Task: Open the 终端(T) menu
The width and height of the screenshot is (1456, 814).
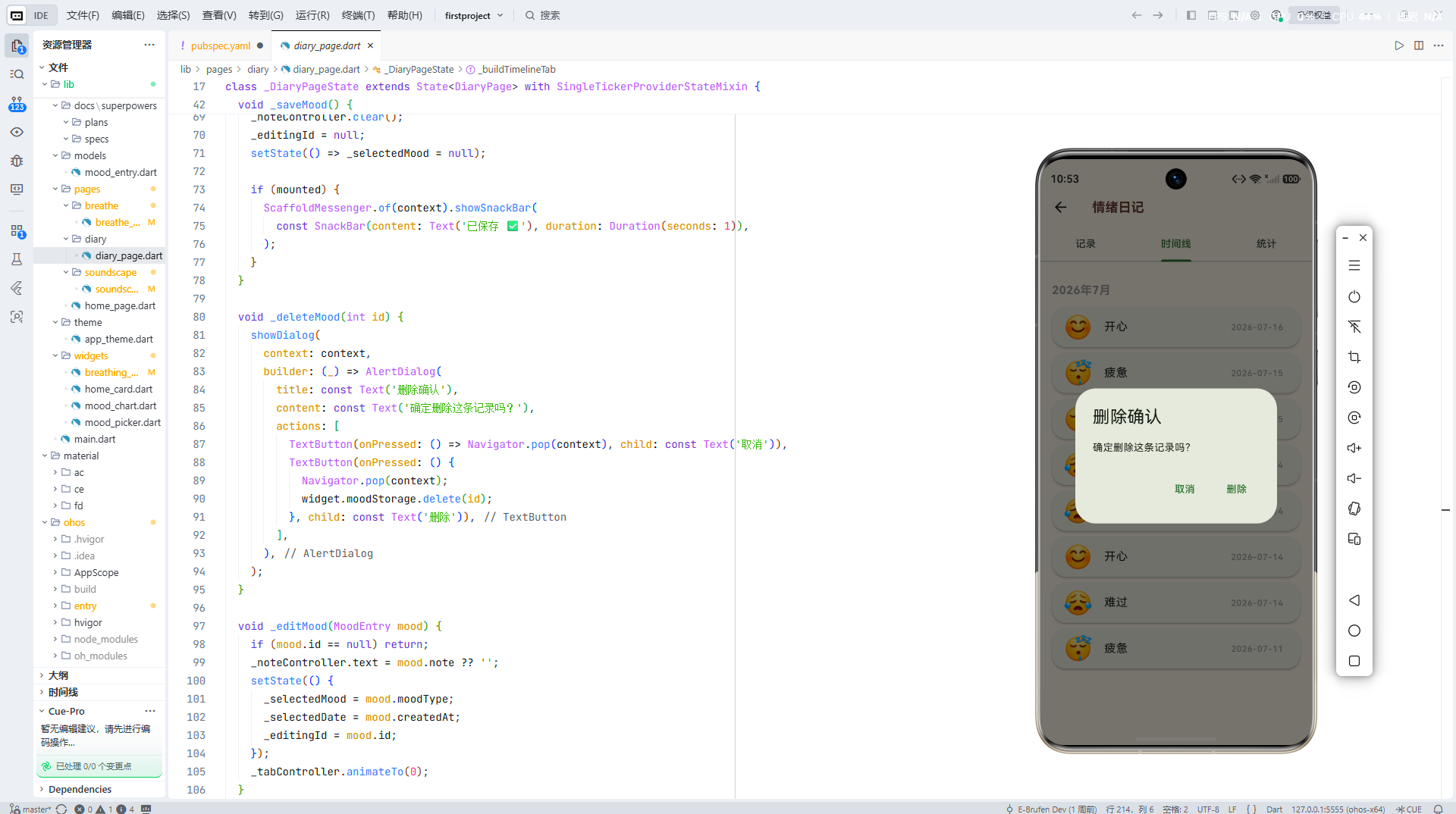Action: (358, 15)
